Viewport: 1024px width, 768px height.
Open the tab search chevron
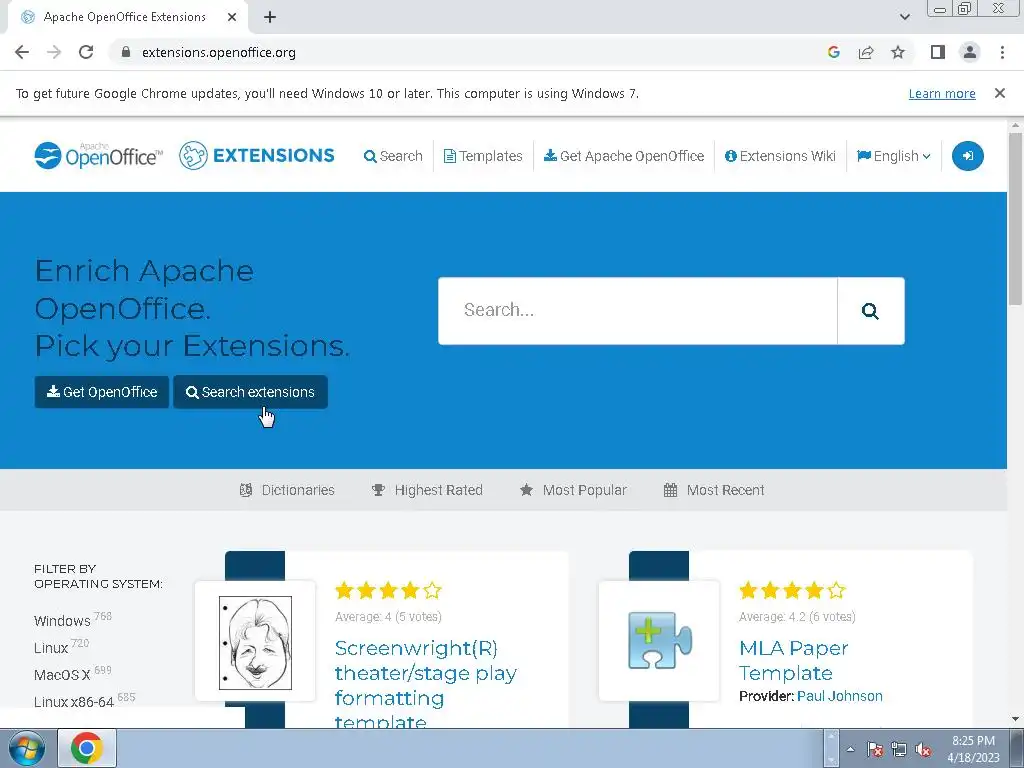pos(904,17)
